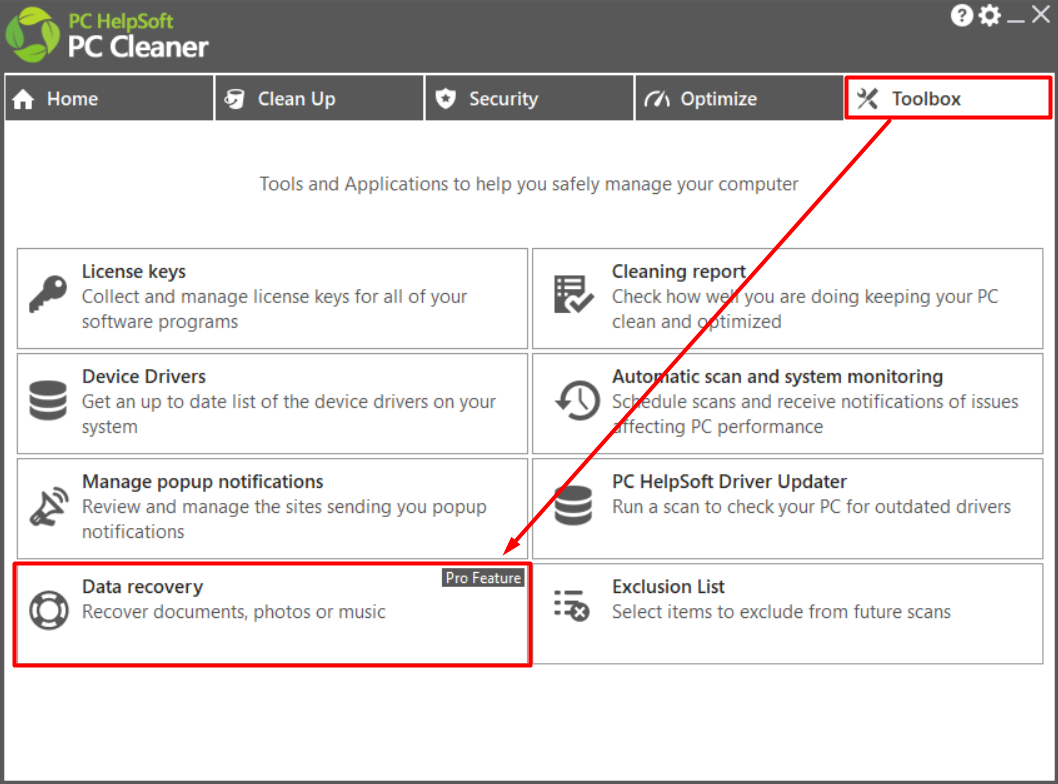Click the Security shield icon
The image size is (1058, 784).
point(445,99)
